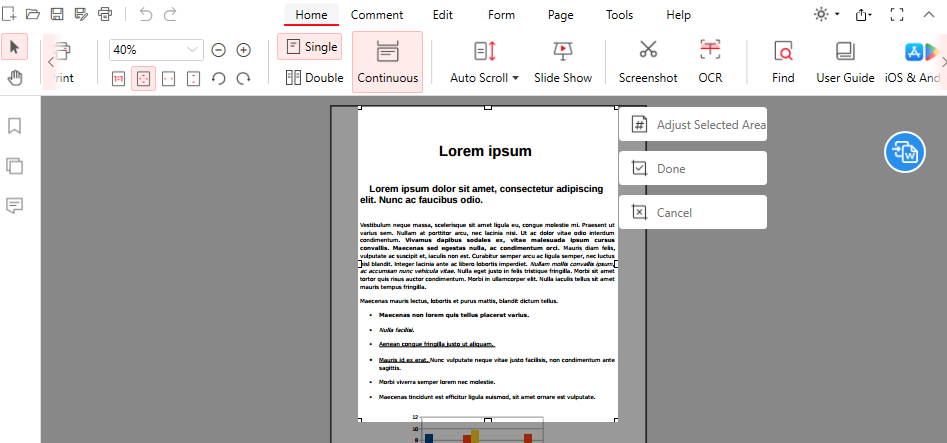Click the fit width zoom icon
Image resolution: width=947 pixels, height=443 pixels.
coord(169,79)
